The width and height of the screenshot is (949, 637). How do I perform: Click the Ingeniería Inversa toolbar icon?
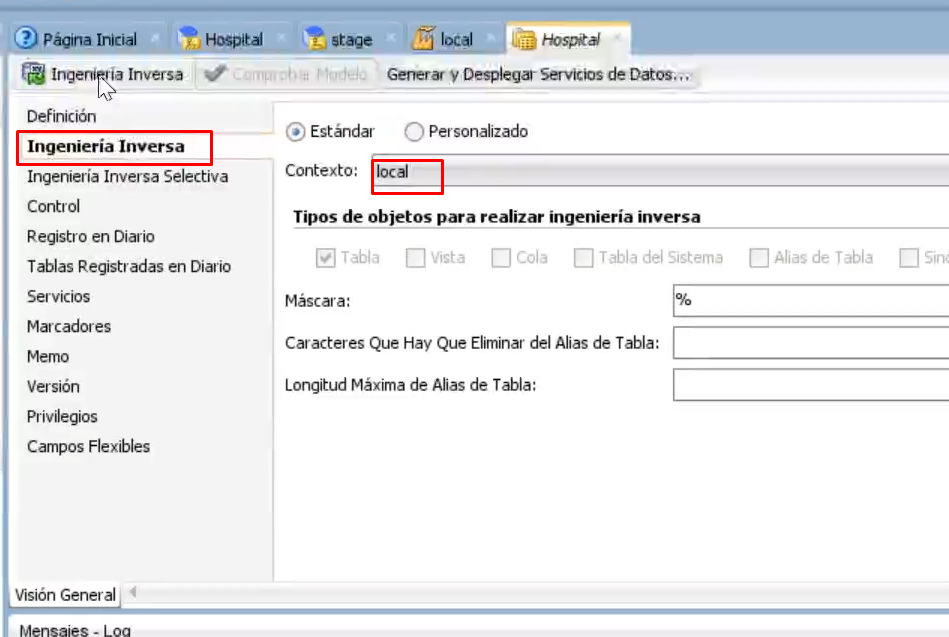tap(33, 73)
